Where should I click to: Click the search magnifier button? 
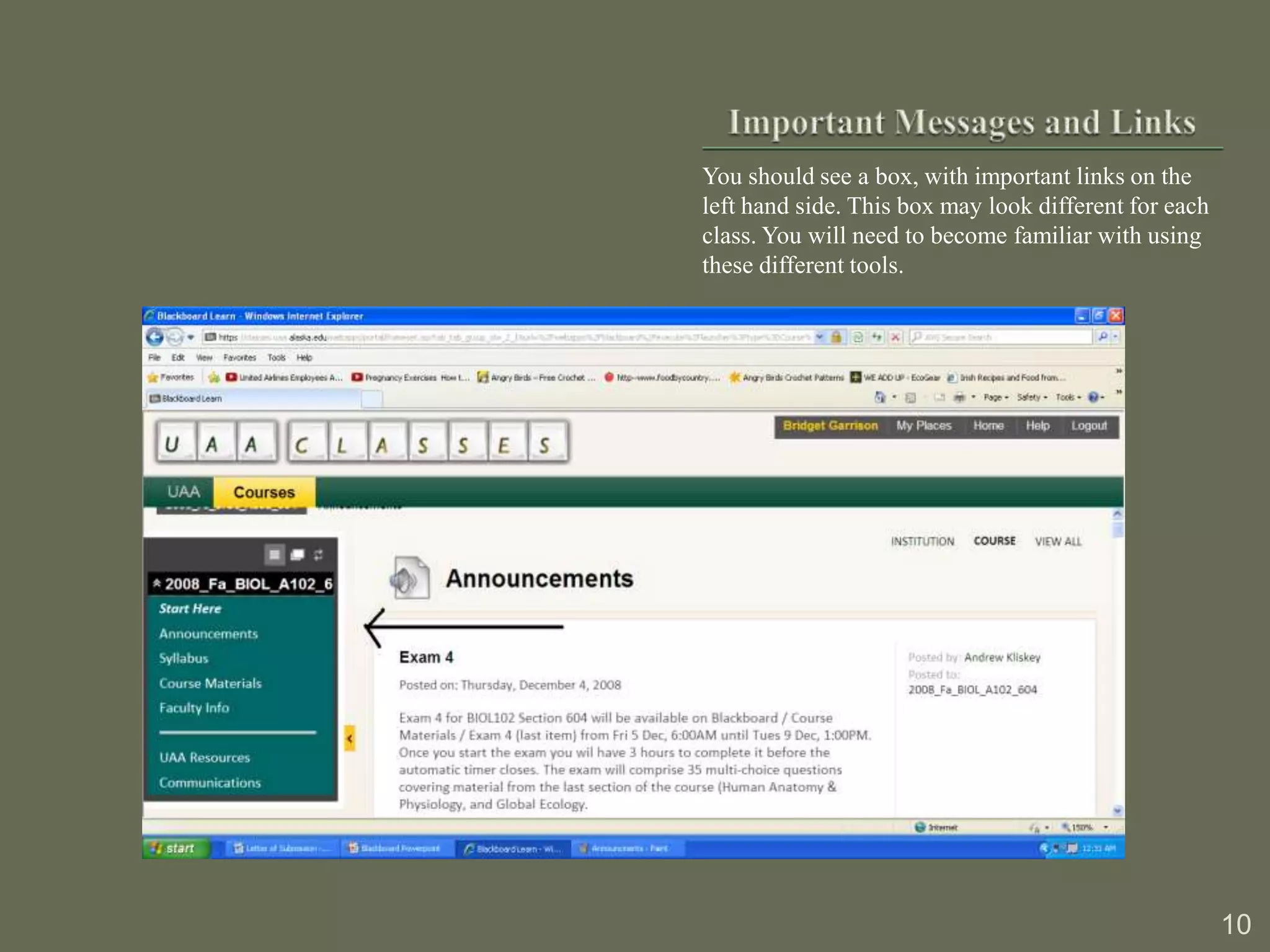coord(1102,337)
